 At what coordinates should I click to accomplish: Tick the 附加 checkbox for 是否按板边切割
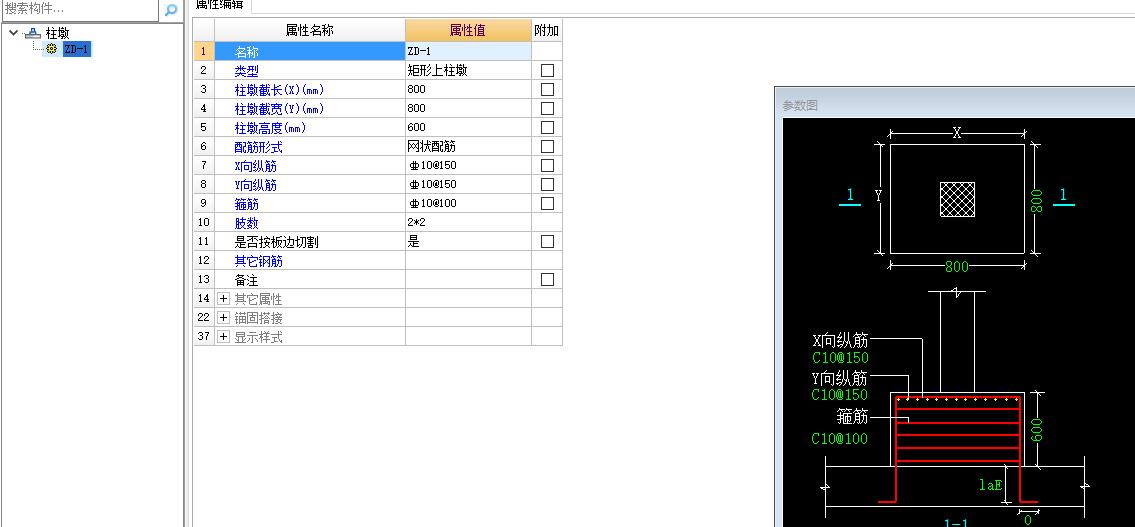click(547, 242)
